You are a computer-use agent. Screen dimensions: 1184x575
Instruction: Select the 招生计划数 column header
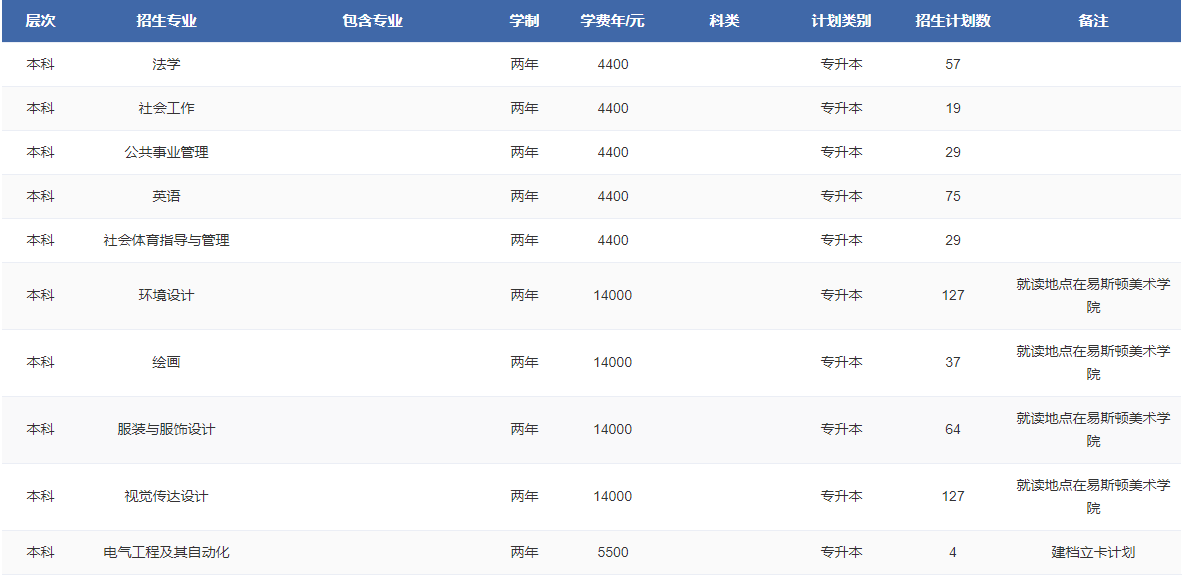[952, 21]
